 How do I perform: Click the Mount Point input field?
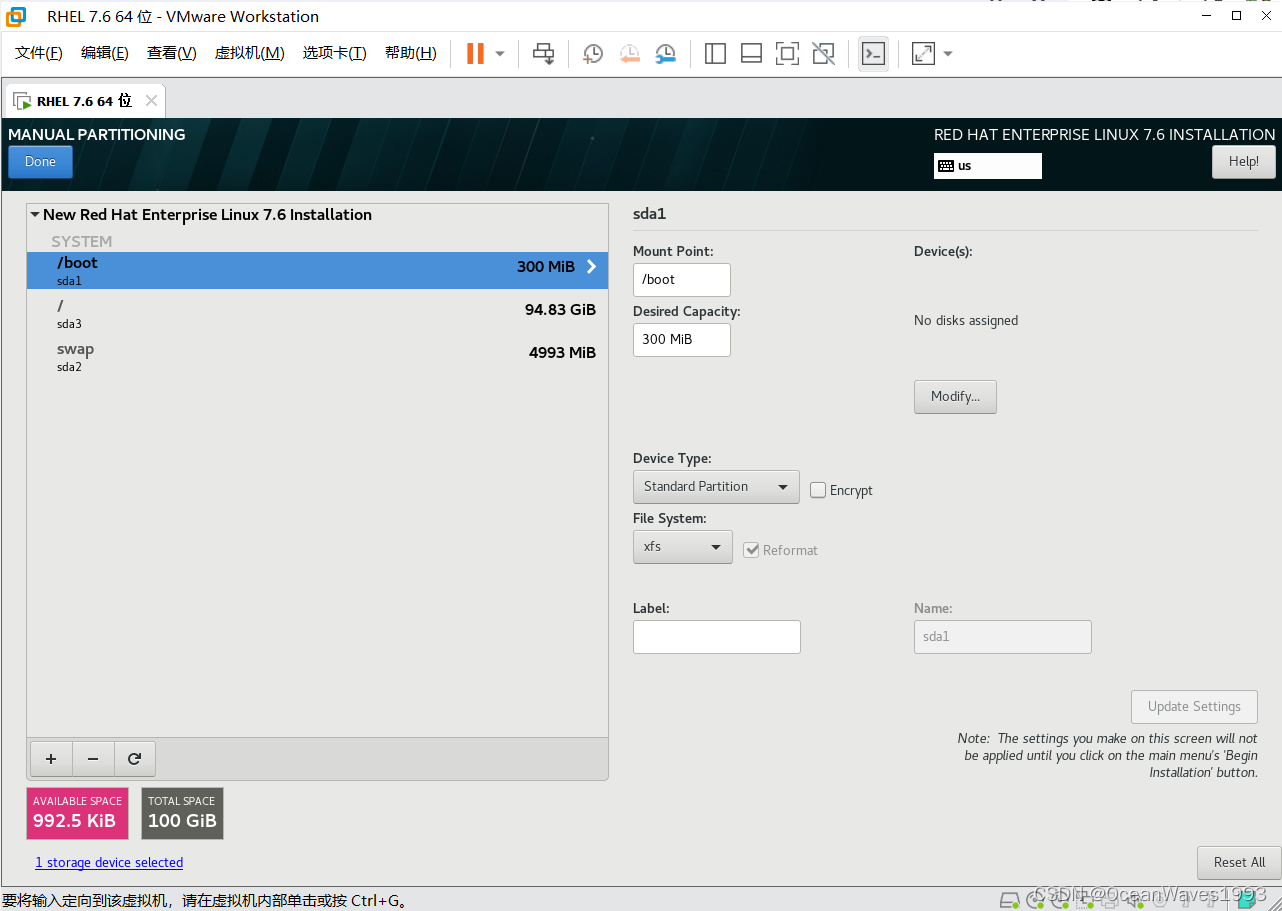[682, 280]
